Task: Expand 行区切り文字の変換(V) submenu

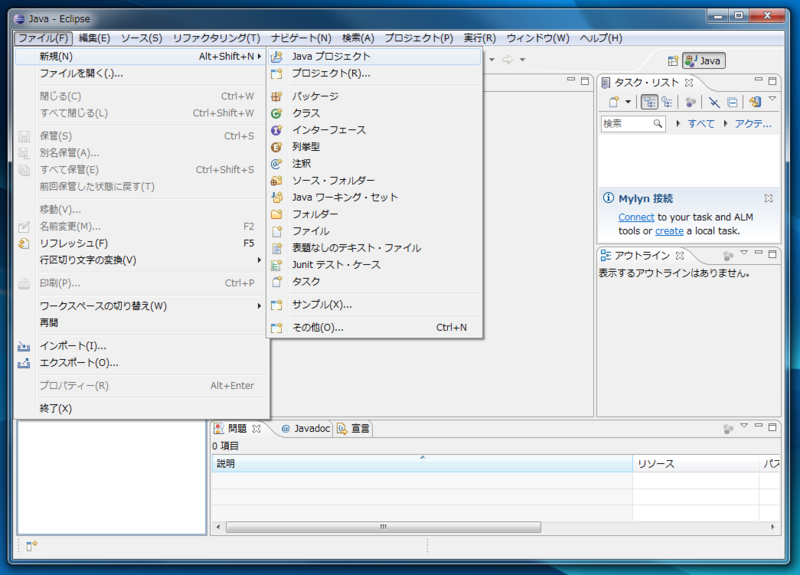Action: pos(141,260)
